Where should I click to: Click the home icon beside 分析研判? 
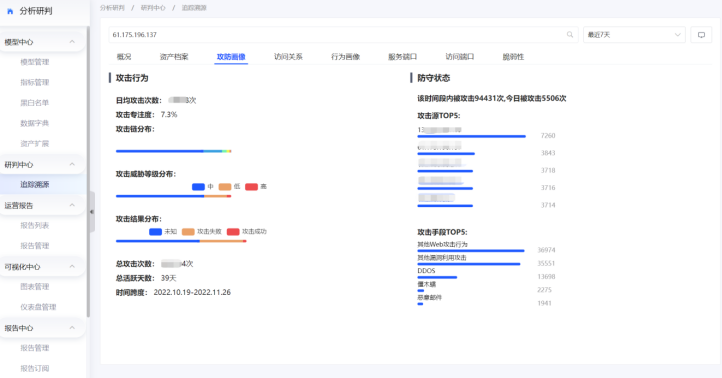point(10,11)
